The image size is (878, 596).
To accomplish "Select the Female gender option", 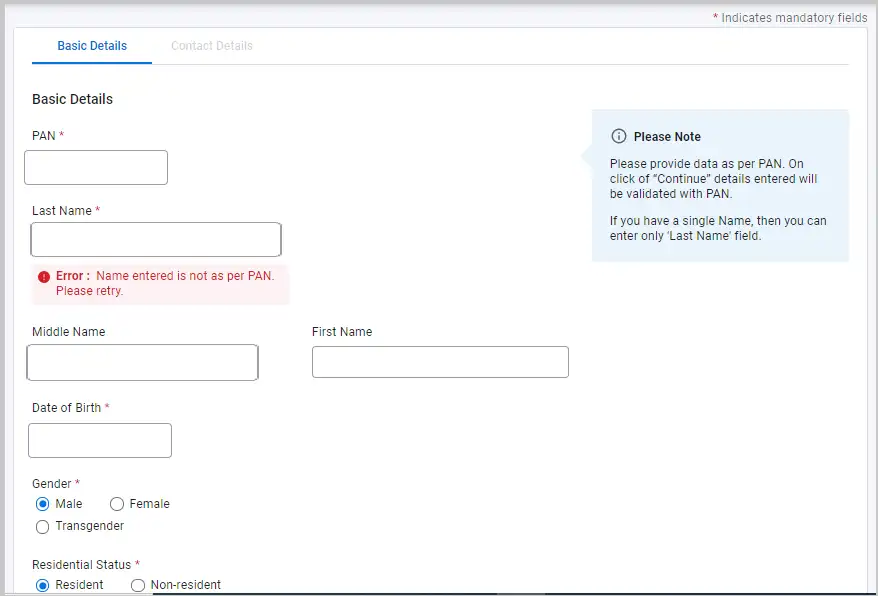I will coord(117,504).
